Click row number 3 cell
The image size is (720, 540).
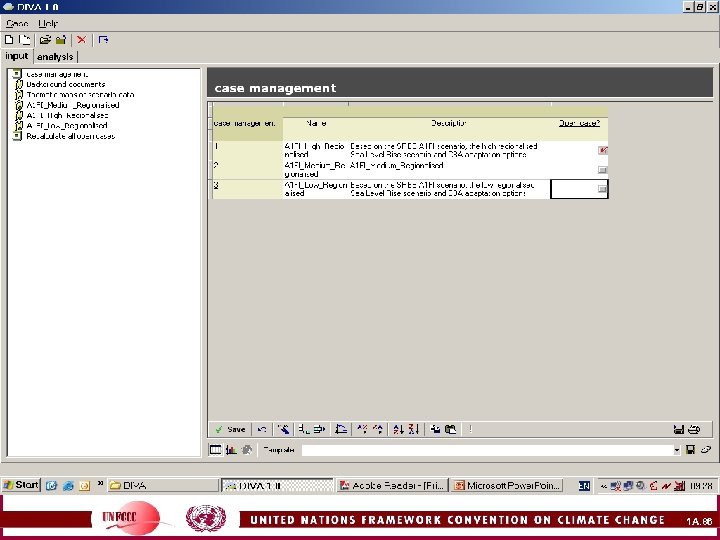point(248,189)
